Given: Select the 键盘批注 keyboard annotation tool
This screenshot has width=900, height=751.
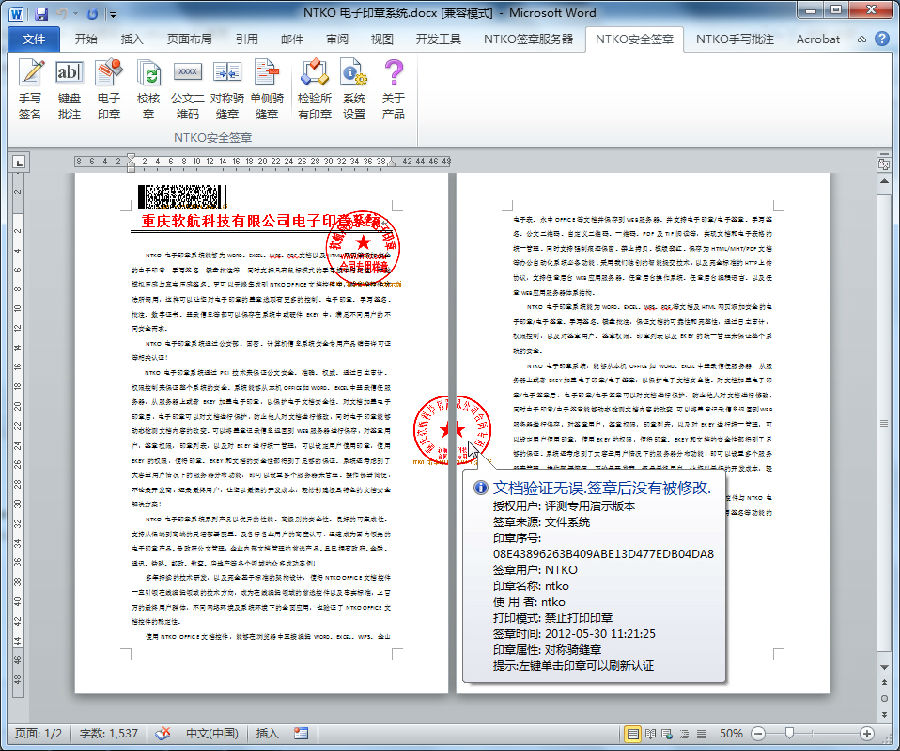Looking at the screenshot, I should (69, 89).
